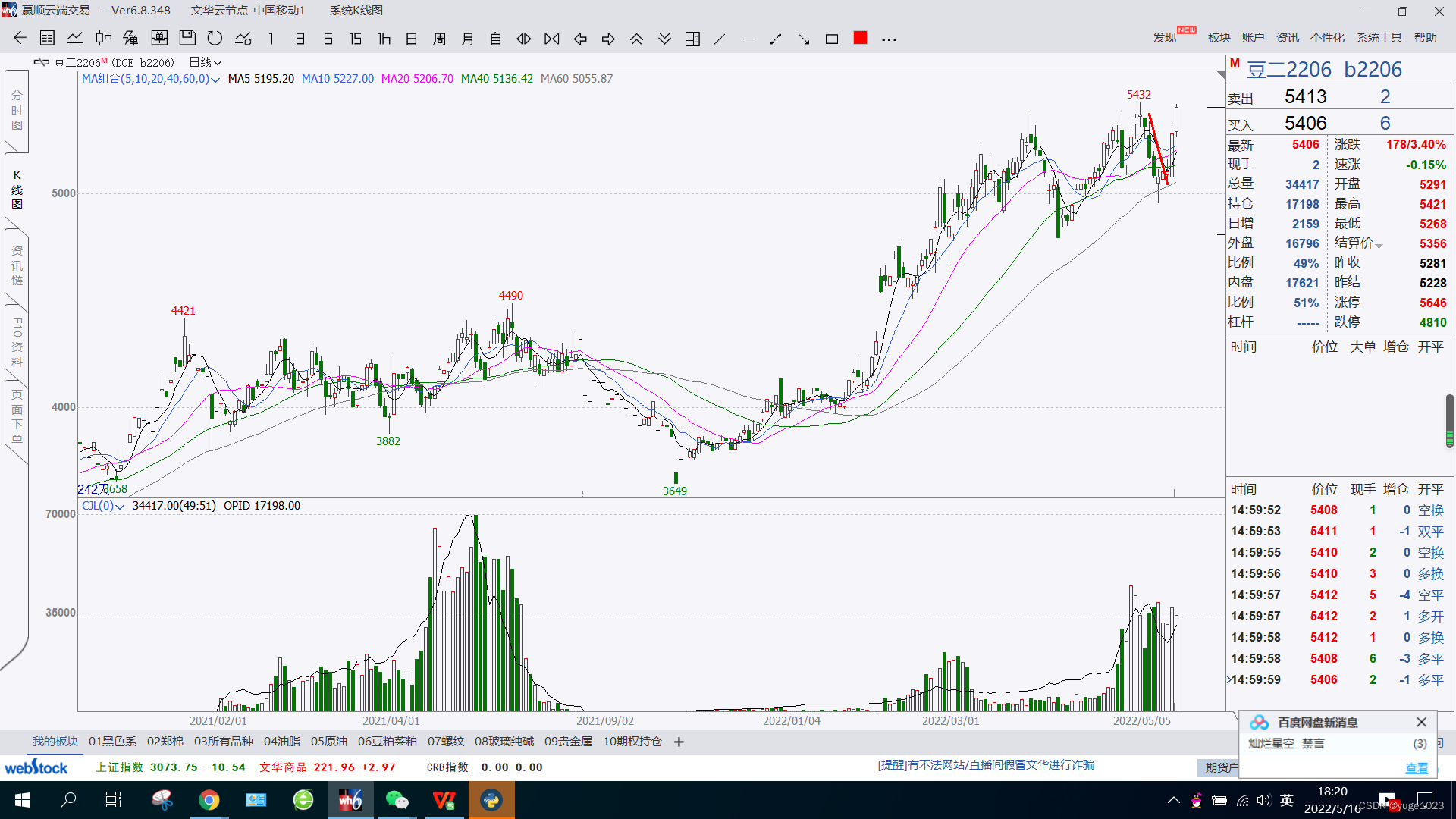Image resolution: width=1456 pixels, height=819 pixels.
Task: Open Chrome from the Windows taskbar
Action: pos(209,800)
